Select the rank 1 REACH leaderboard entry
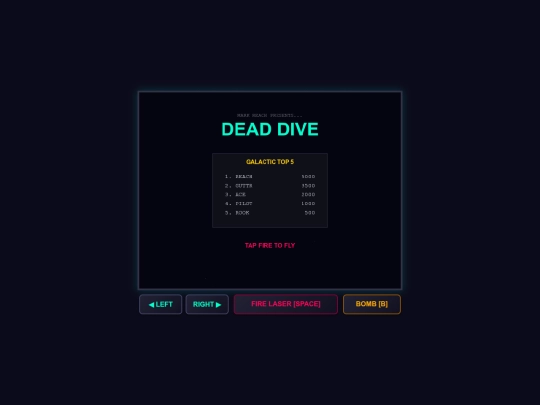The height and width of the screenshot is (405, 540). point(270,177)
